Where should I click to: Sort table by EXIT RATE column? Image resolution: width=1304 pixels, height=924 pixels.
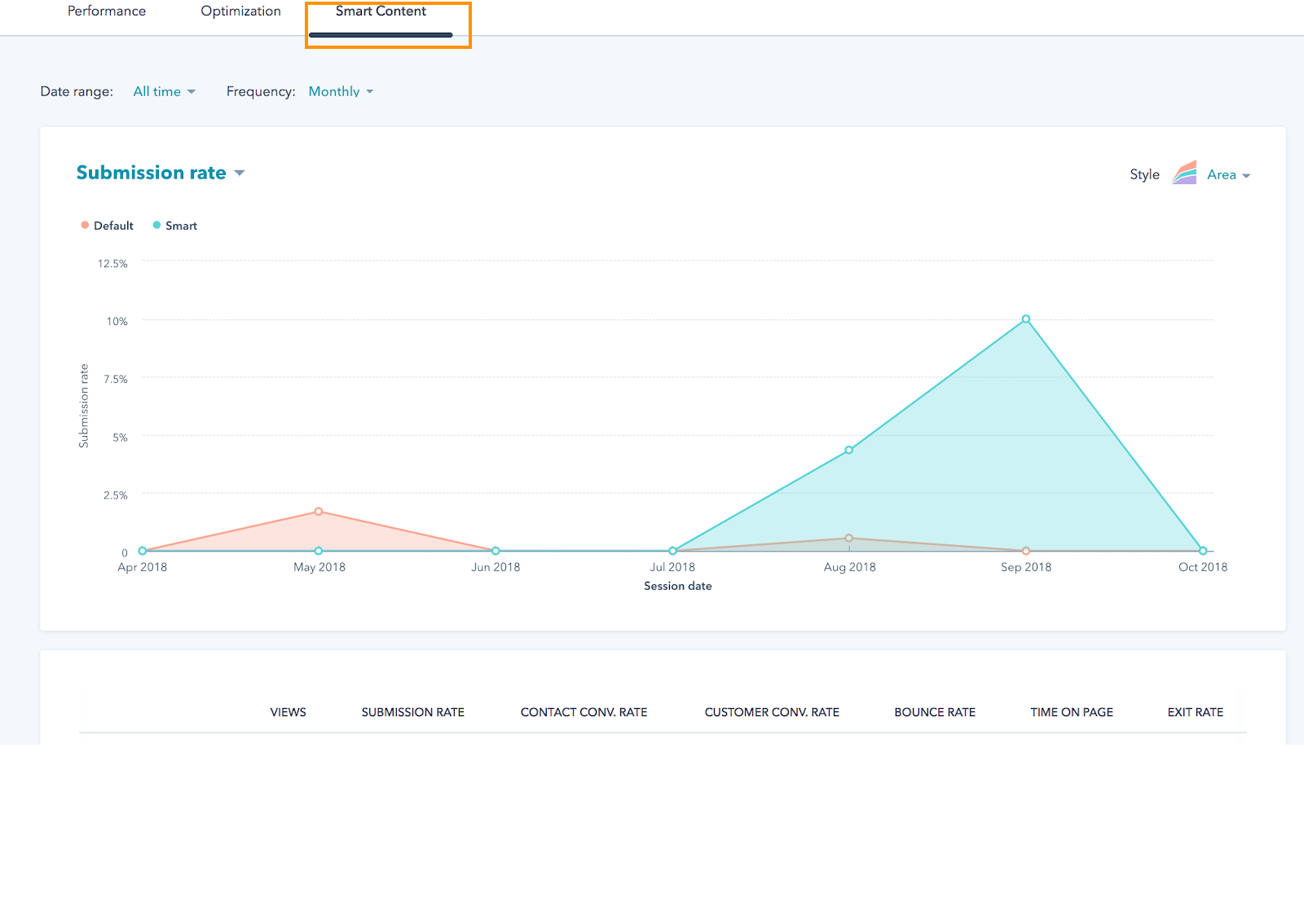(1196, 712)
